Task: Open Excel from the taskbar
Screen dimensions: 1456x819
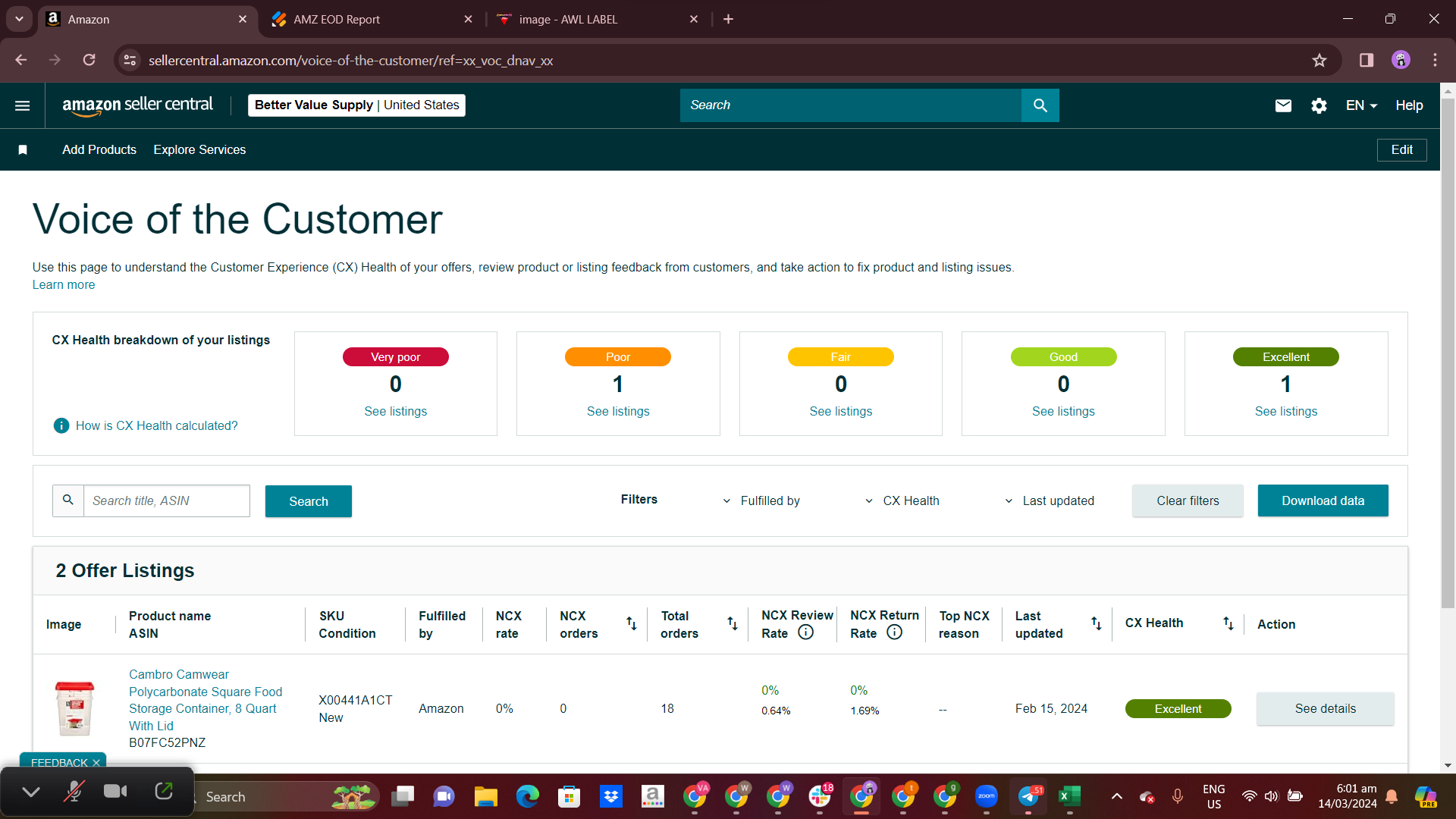Action: pyautogui.click(x=1069, y=796)
